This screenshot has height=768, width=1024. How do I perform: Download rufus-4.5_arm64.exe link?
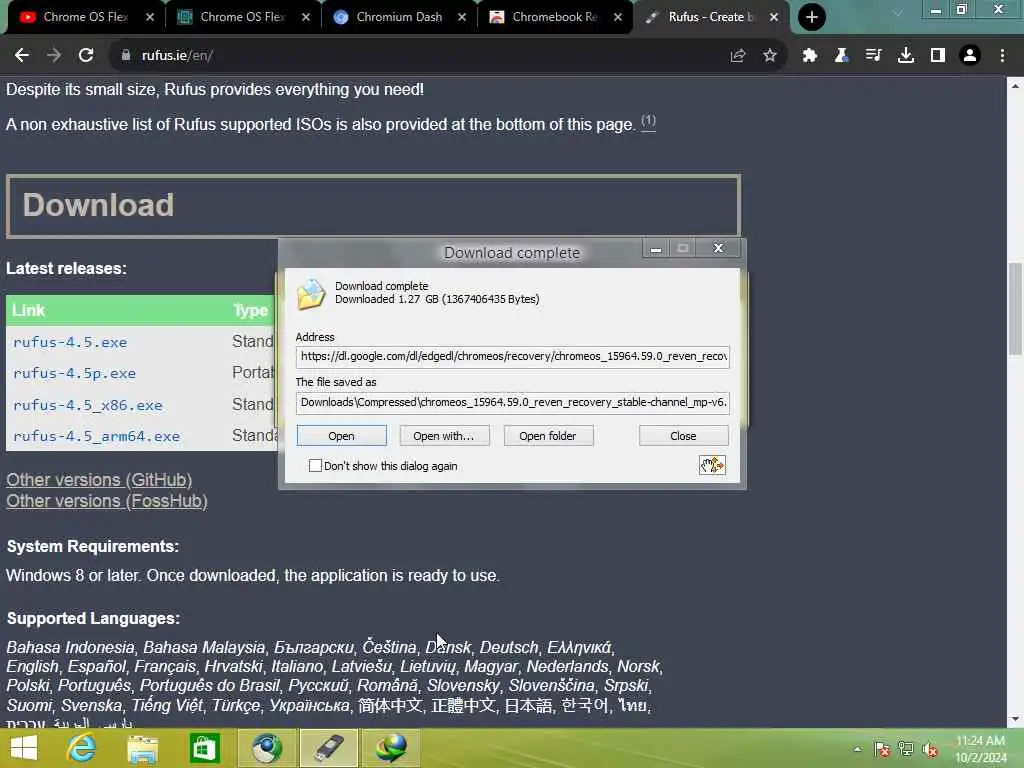tap(96, 436)
